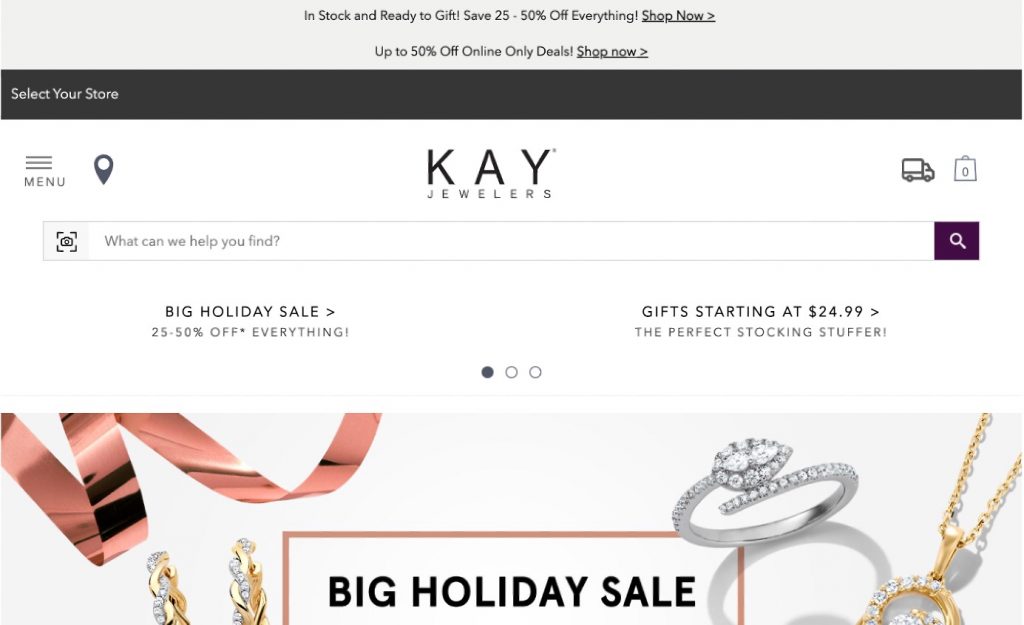Screen dimensions: 1024x625
Task: Click Shop Now link for 25-50% off
Action: pos(679,16)
